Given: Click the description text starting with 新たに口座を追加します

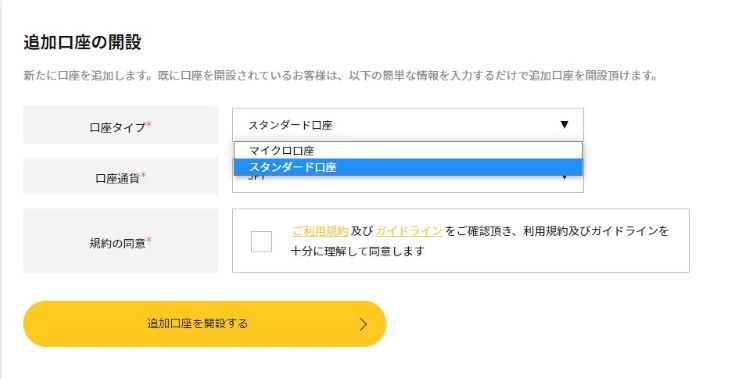Looking at the screenshot, I should click(x=342, y=76).
